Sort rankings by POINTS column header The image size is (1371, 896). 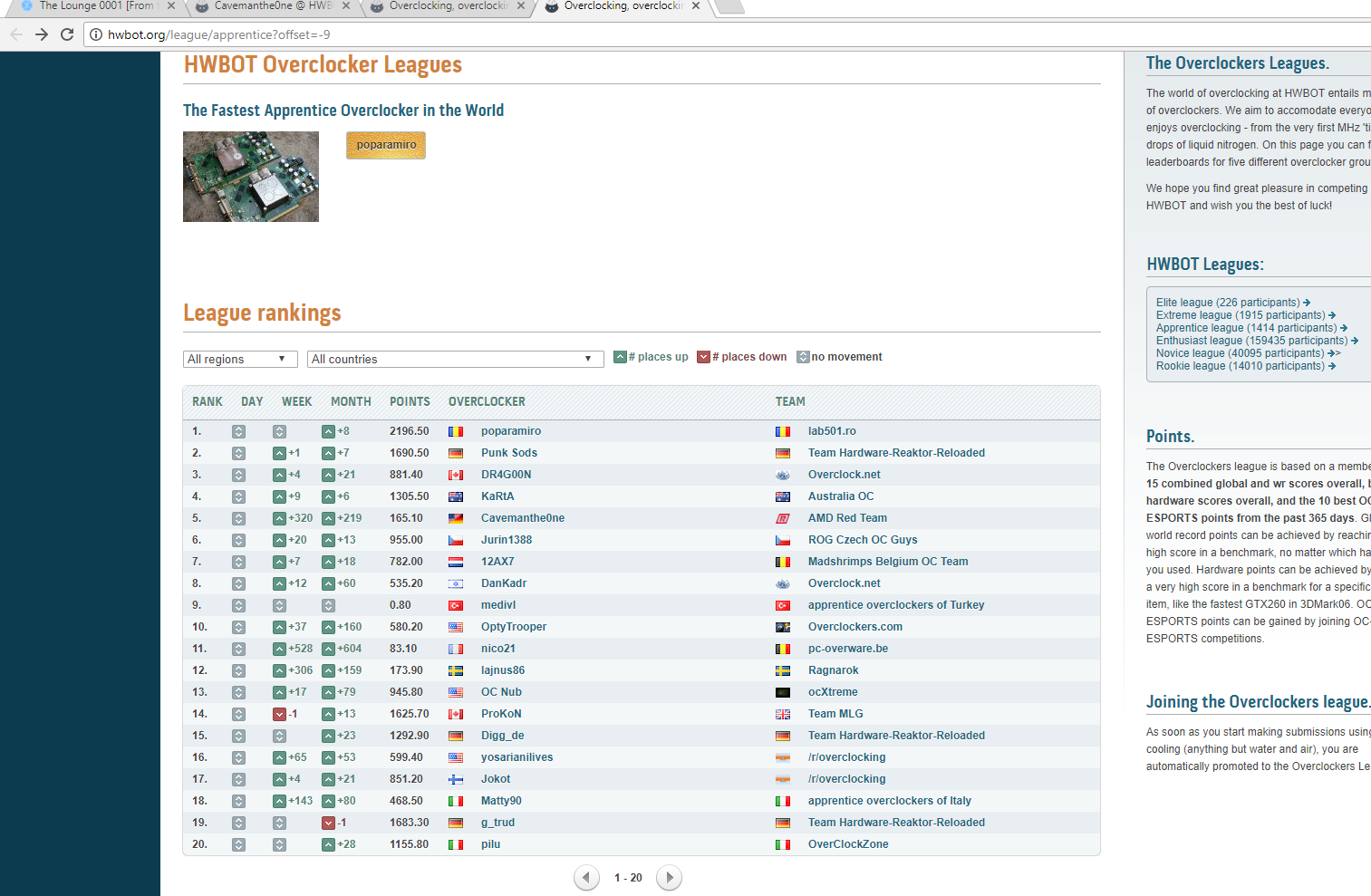coord(410,401)
